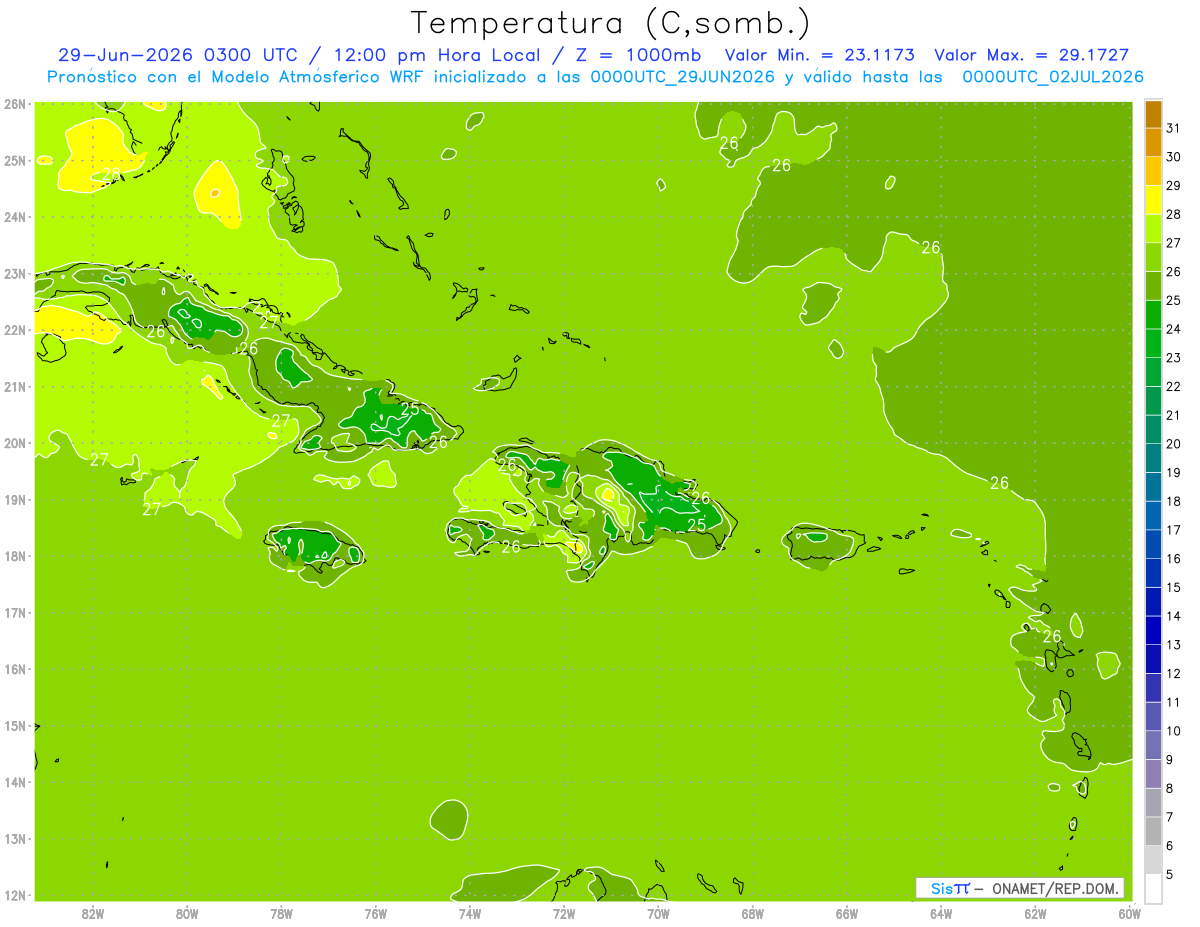Viewport: 1200px width, 927px height.
Task: Click the "18N" latitude axis label
Action: pyautogui.click(x=15, y=556)
